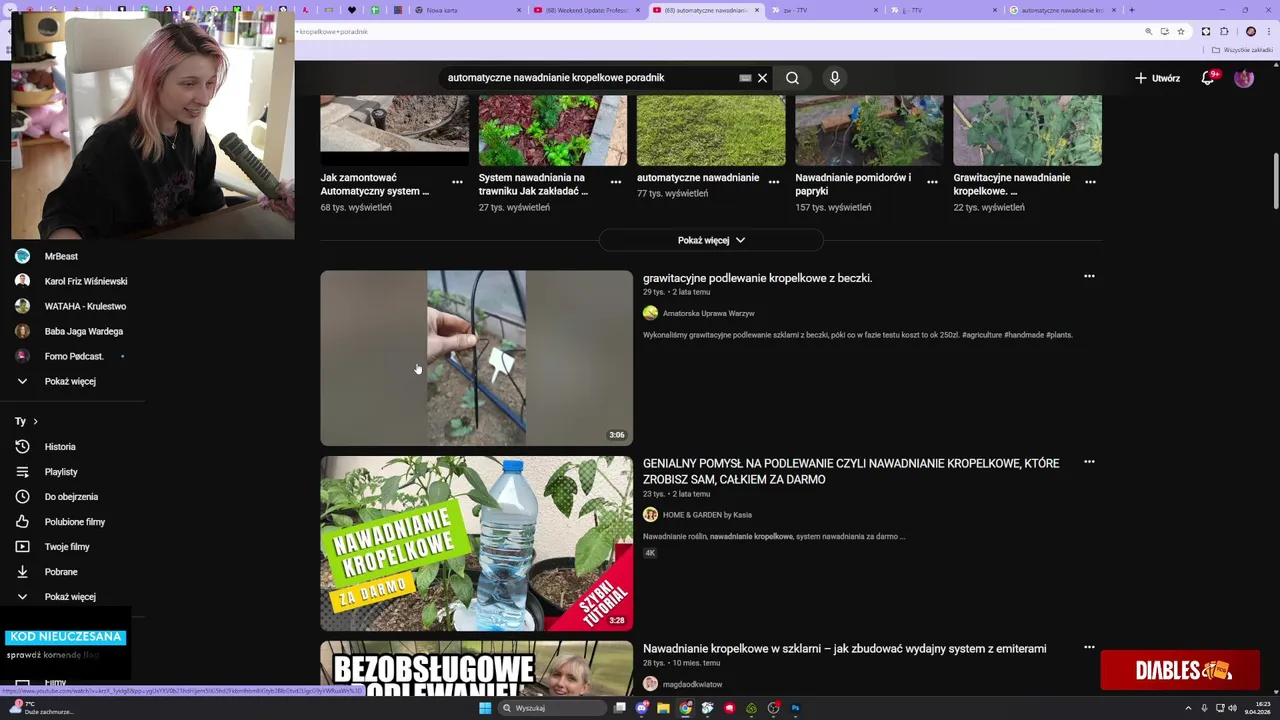Open a new browser tab with plus
The height and width of the screenshot is (720, 1280).
tap(1131, 10)
